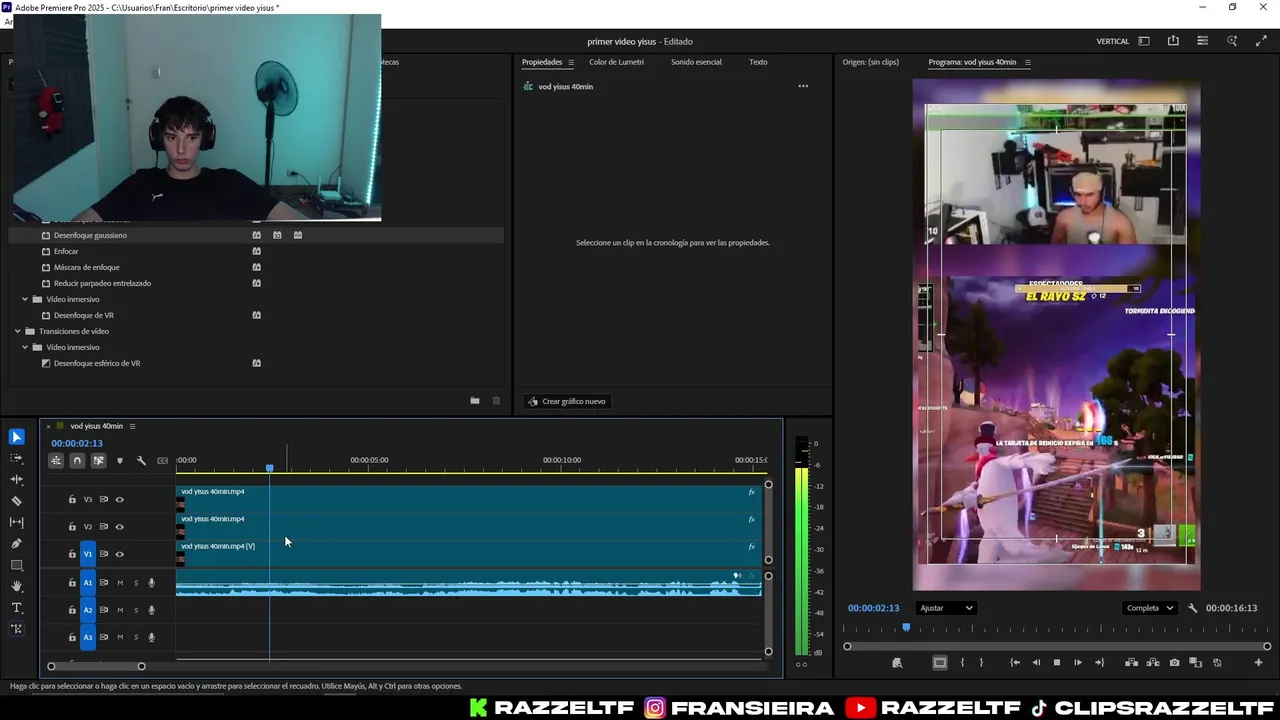1280x720 pixels.
Task: Add a marker in the timeline
Action: click(120, 461)
